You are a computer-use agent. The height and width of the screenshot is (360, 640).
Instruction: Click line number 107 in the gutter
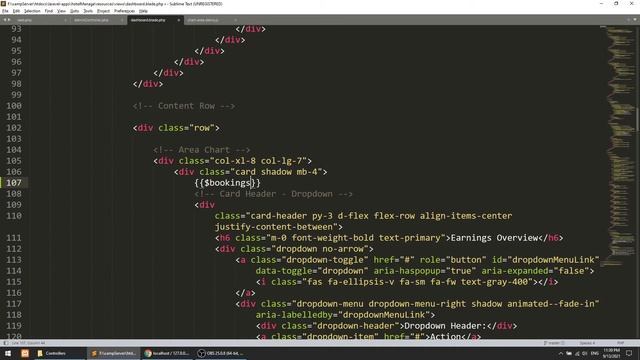14,183
